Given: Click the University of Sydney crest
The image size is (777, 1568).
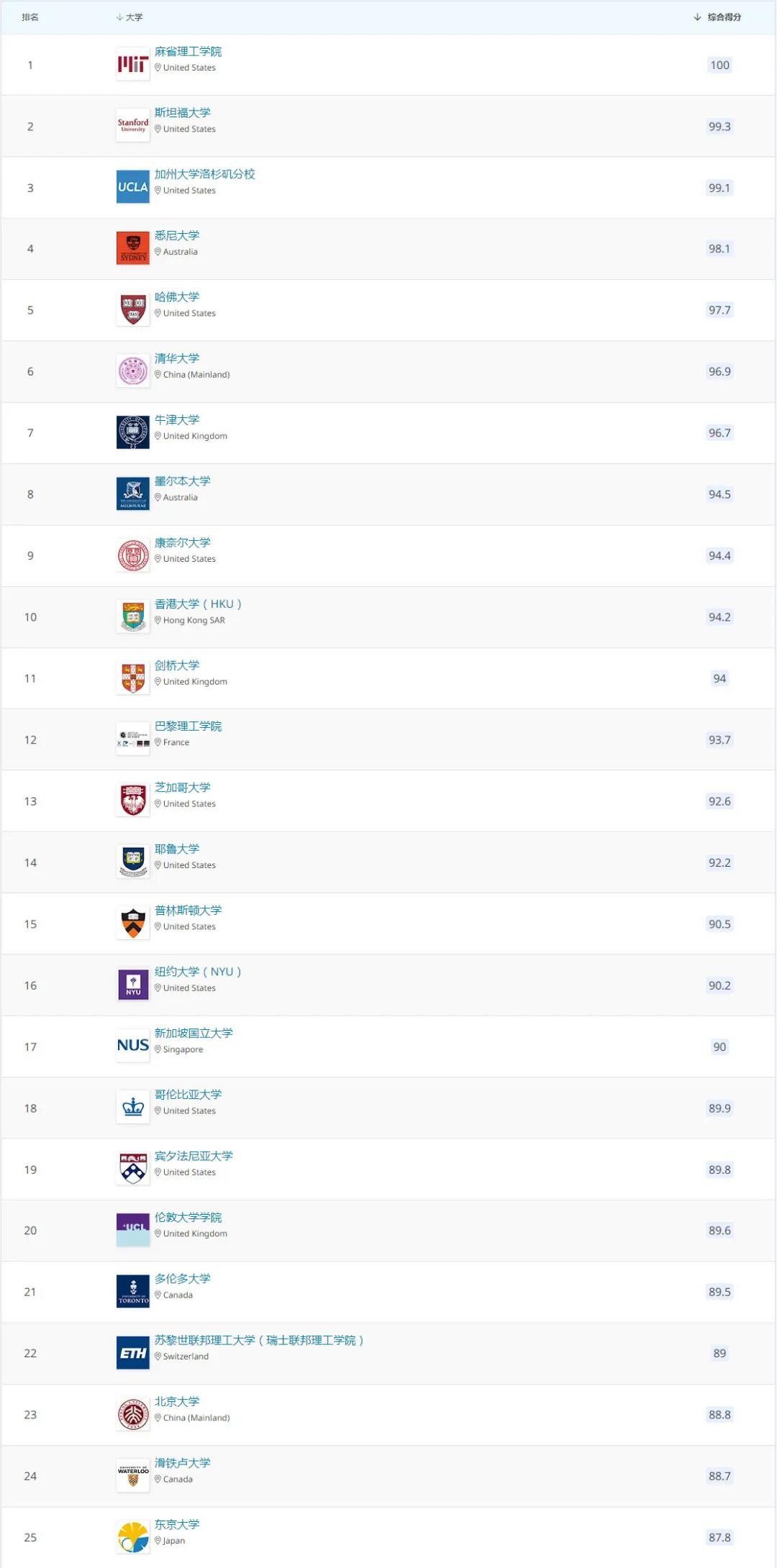Looking at the screenshot, I should (x=132, y=248).
